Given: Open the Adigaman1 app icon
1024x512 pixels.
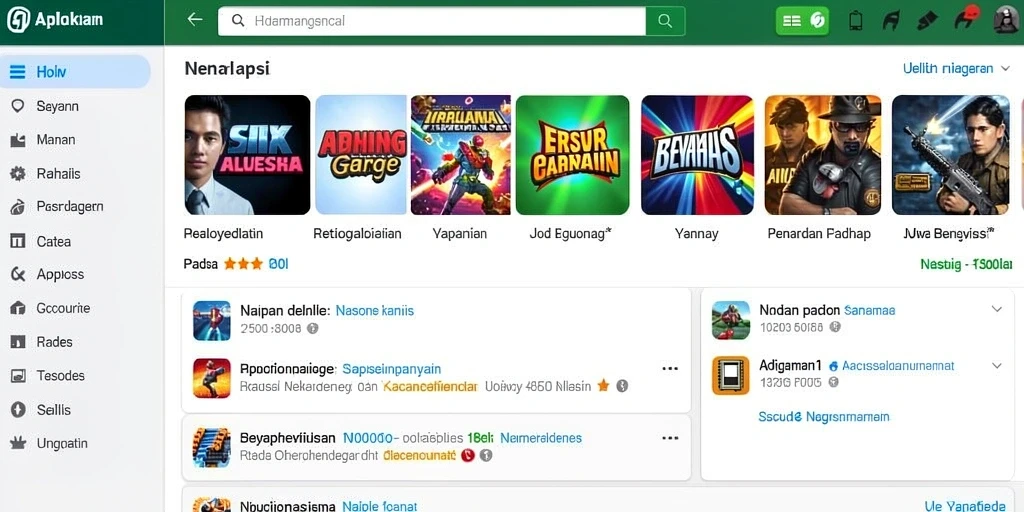Looking at the screenshot, I should [x=731, y=376].
